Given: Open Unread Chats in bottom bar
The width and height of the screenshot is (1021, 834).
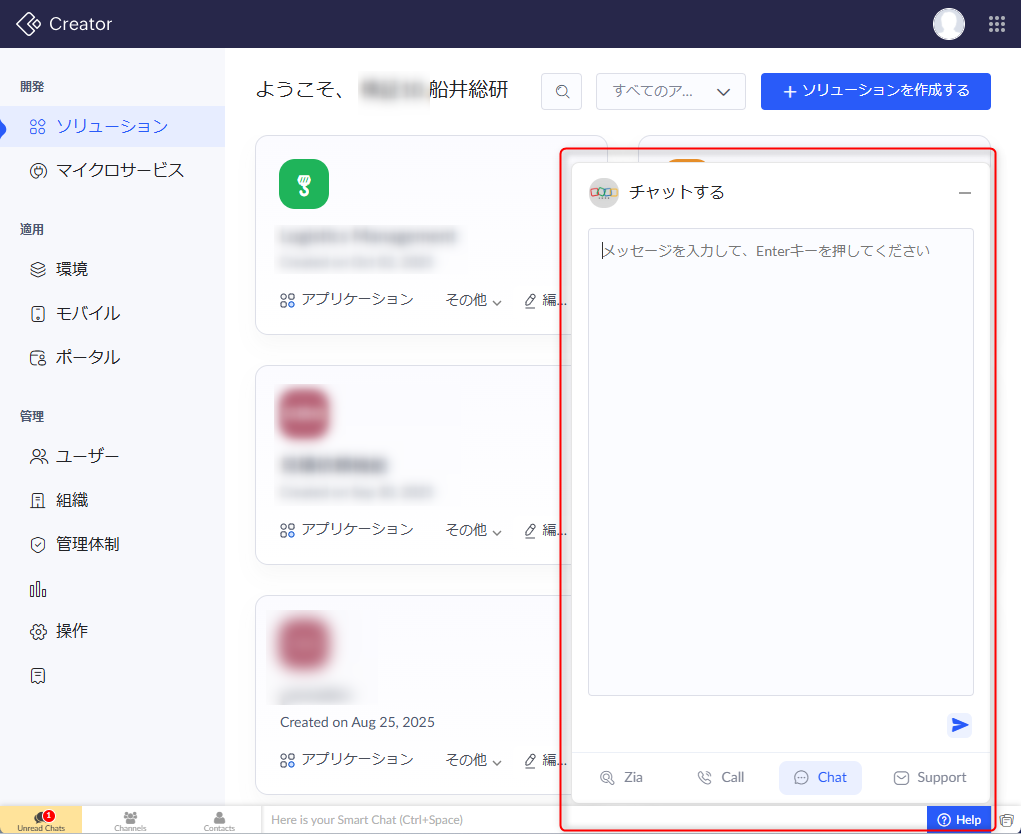Looking at the screenshot, I should tap(41, 821).
